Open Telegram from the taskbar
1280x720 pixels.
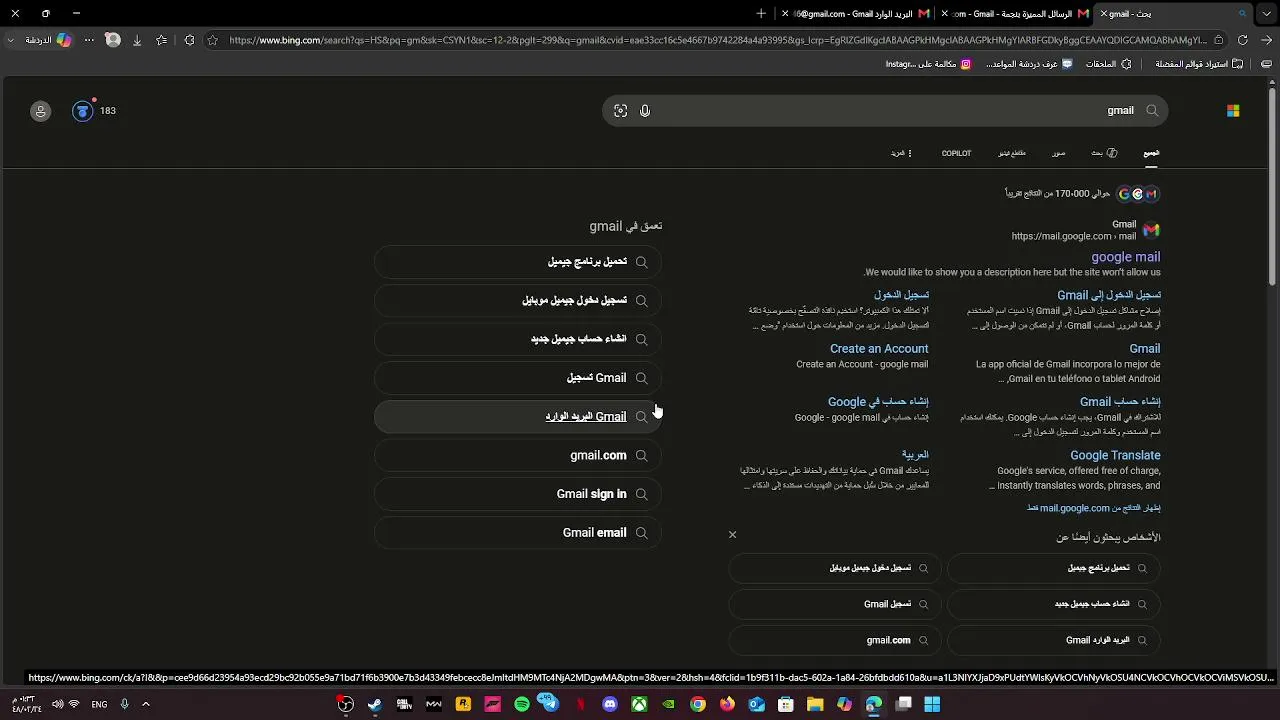[549, 703]
